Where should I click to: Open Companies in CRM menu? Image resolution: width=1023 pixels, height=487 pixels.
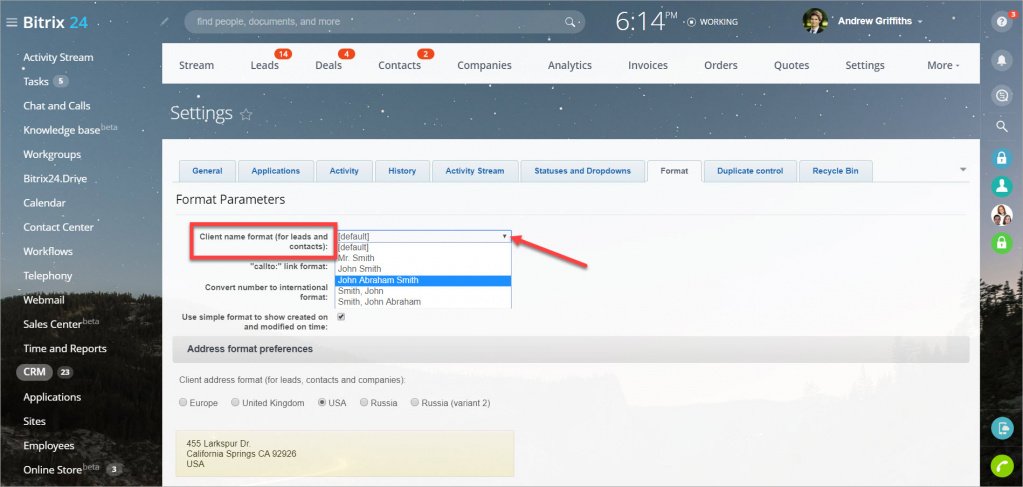point(484,65)
